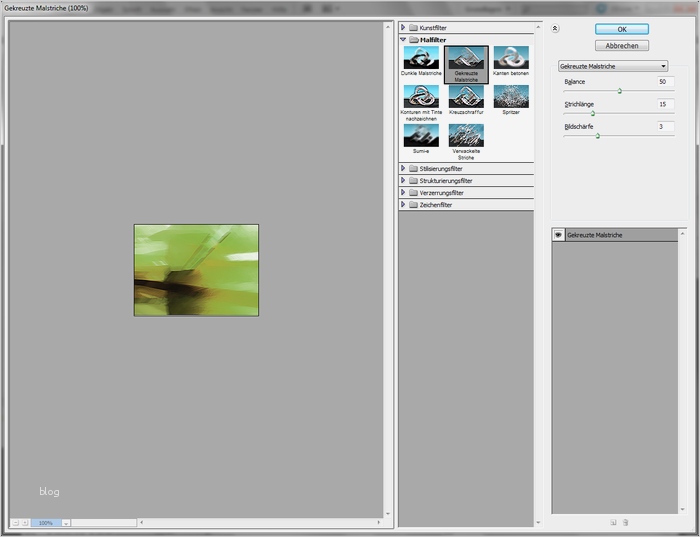
Task: Click the Bildschärfe value field
Action: coord(666,126)
